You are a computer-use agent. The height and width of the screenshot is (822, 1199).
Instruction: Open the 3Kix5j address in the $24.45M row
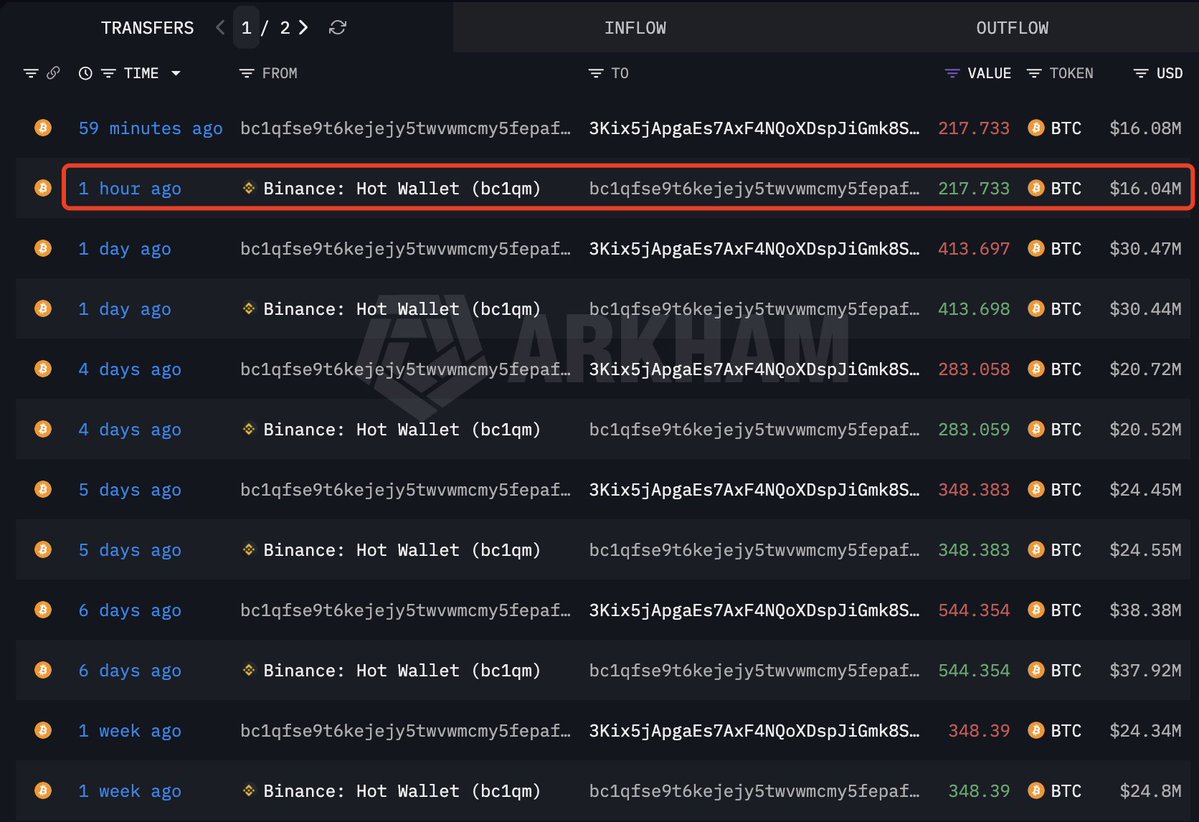coord(754,490)
